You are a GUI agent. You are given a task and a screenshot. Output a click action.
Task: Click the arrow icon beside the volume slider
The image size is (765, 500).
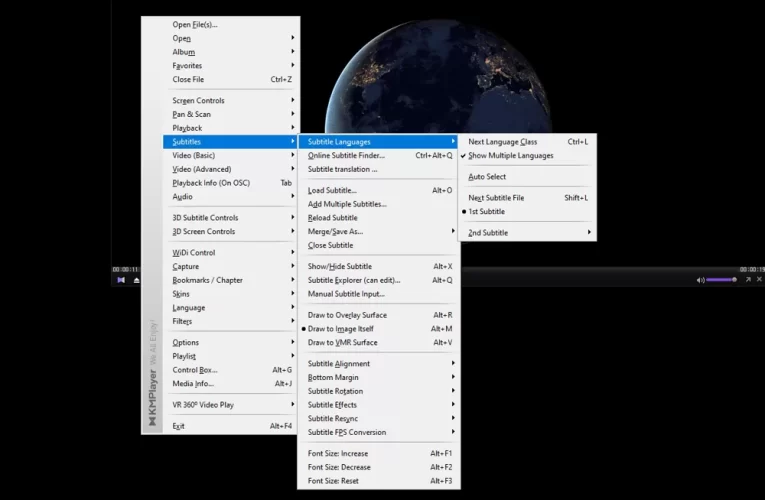747,280
